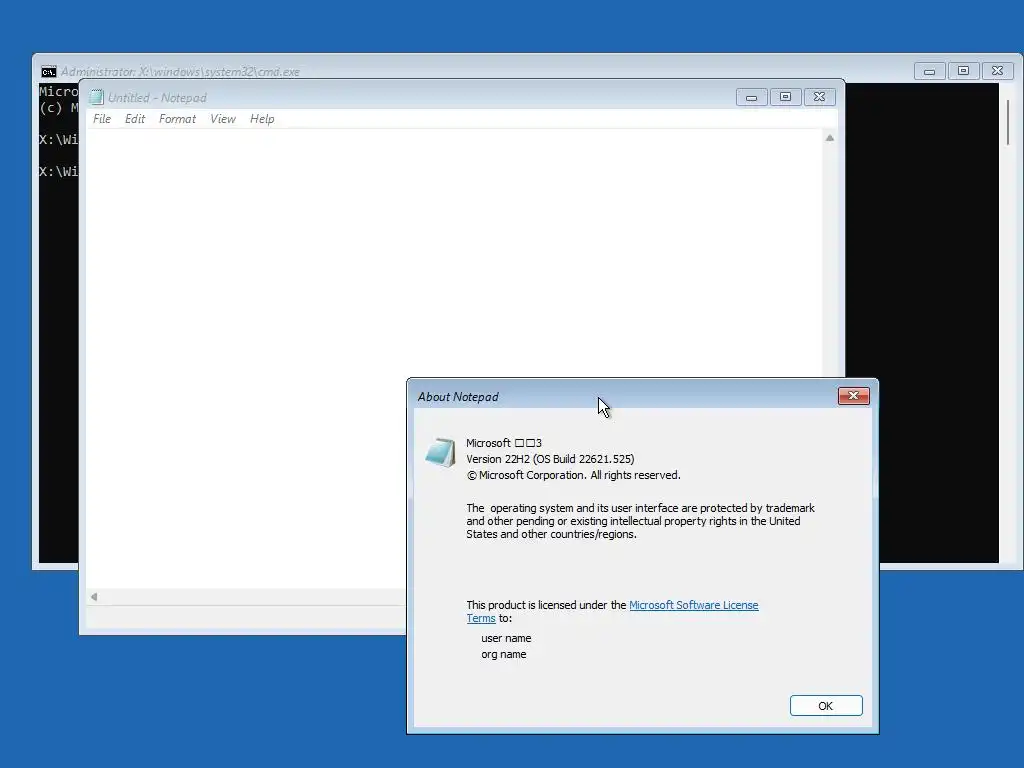Click the Untitled - Notepad title text
Viewport: 1024px width, 768px height.
157,98
